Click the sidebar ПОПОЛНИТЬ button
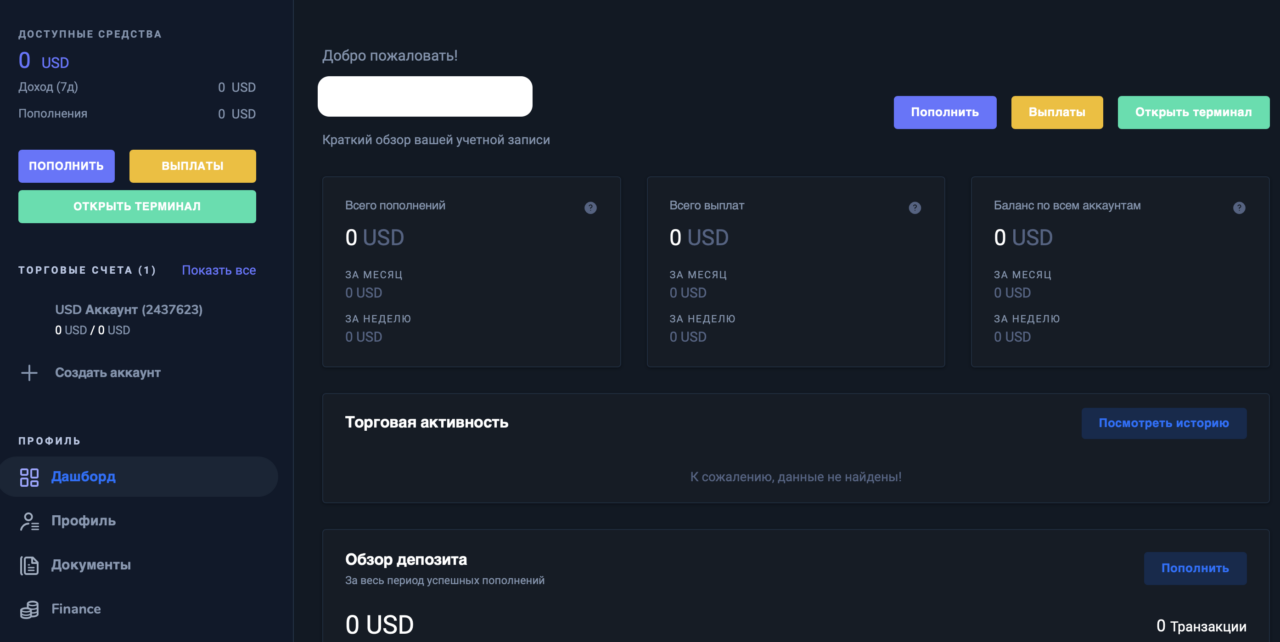The width and height of the screenshot is (1280, 642). [66, 166]
